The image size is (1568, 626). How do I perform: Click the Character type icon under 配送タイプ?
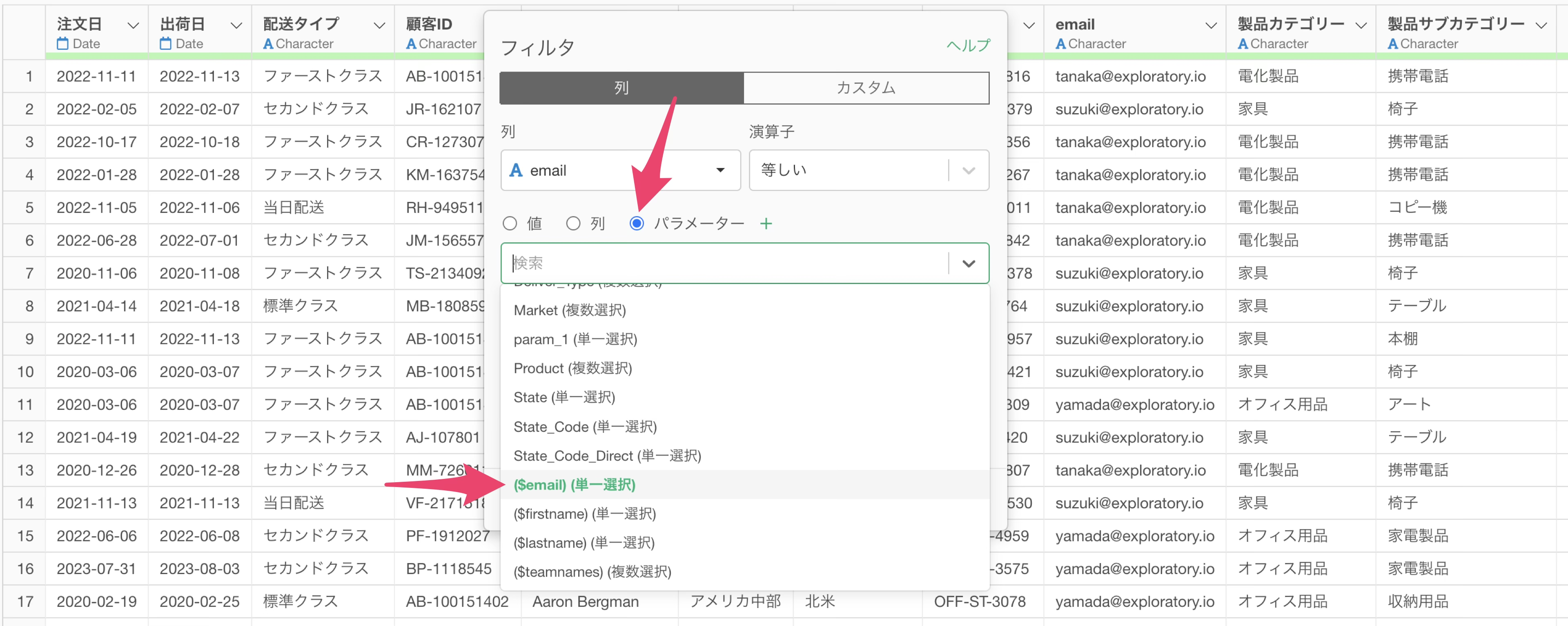tap(268, 44)
